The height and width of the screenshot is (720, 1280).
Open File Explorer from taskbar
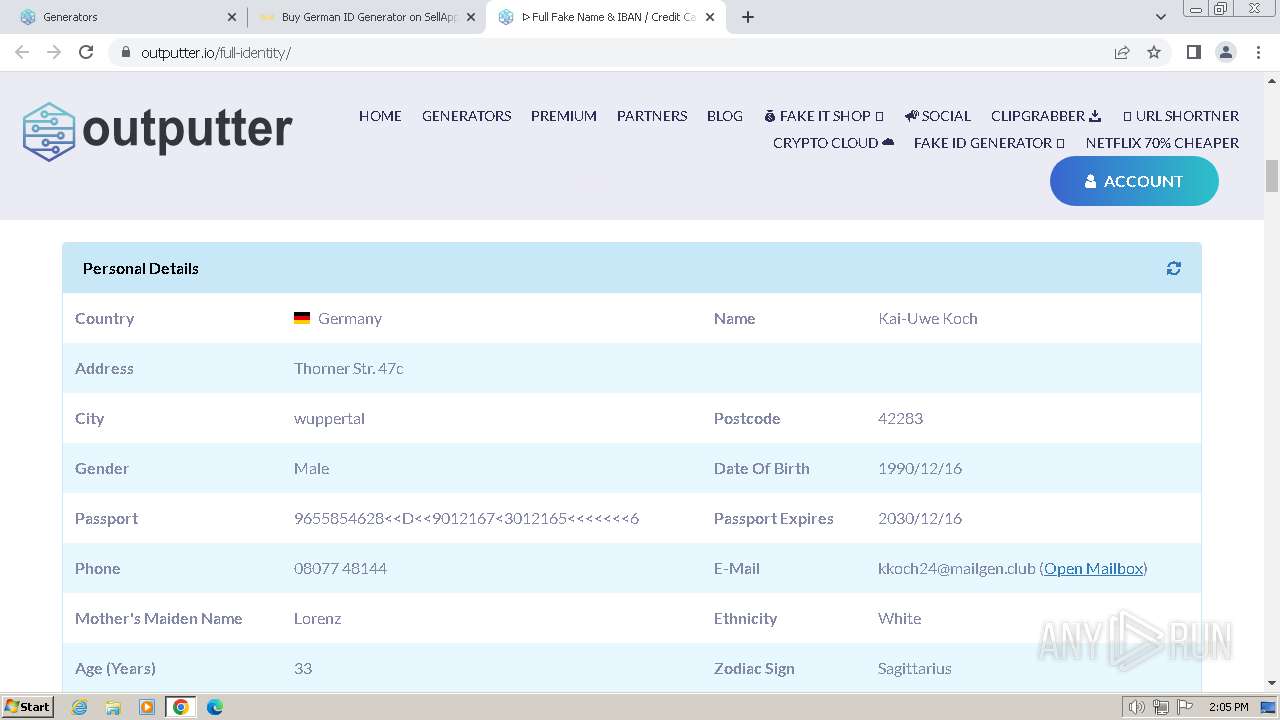click(x=113, y=707)
